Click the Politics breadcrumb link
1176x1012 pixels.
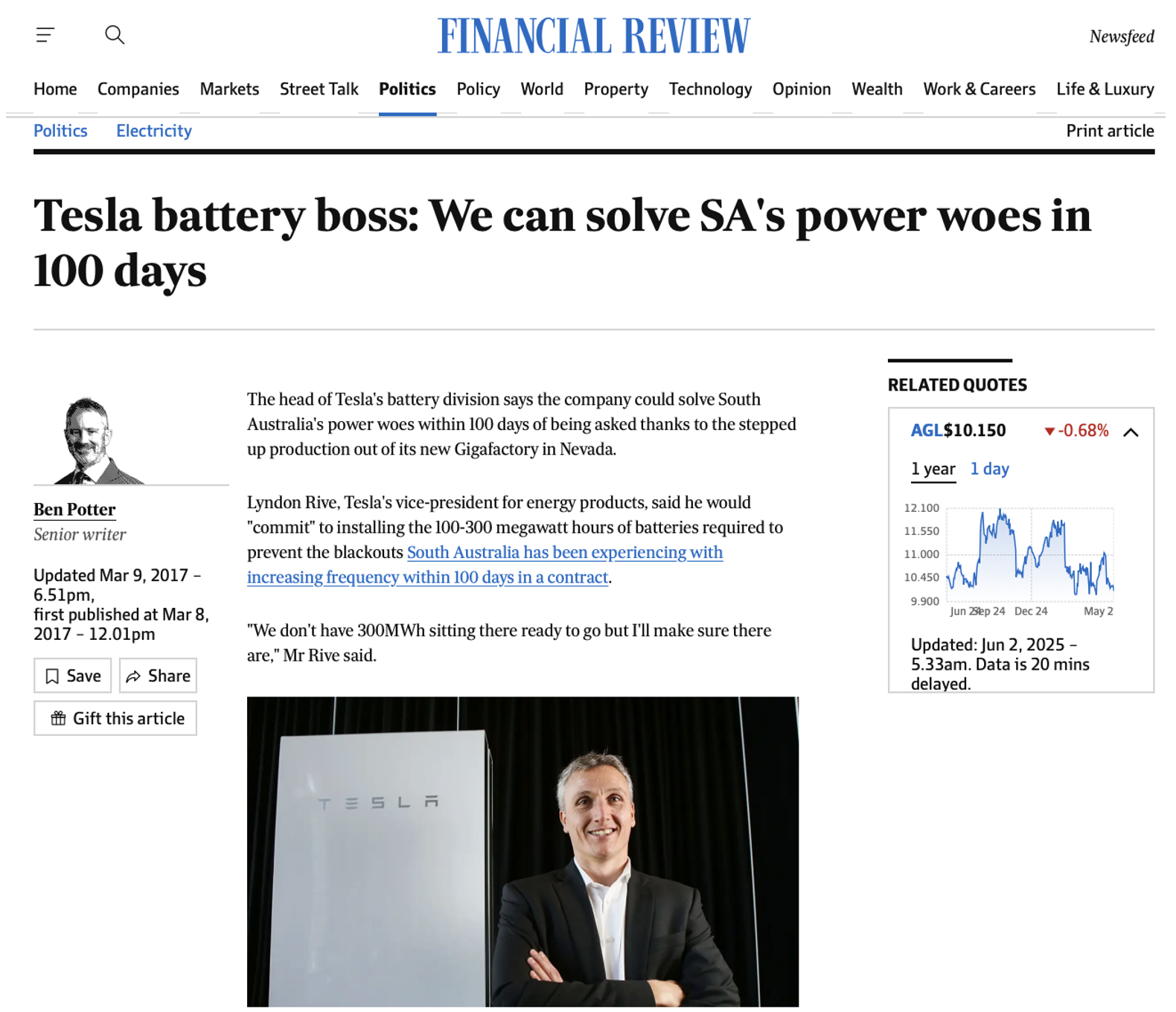coord(60,131)
